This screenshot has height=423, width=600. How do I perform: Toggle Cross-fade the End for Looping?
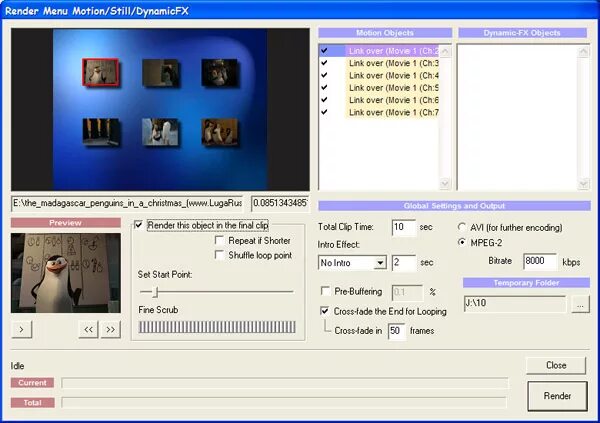(x=325, y=311)
